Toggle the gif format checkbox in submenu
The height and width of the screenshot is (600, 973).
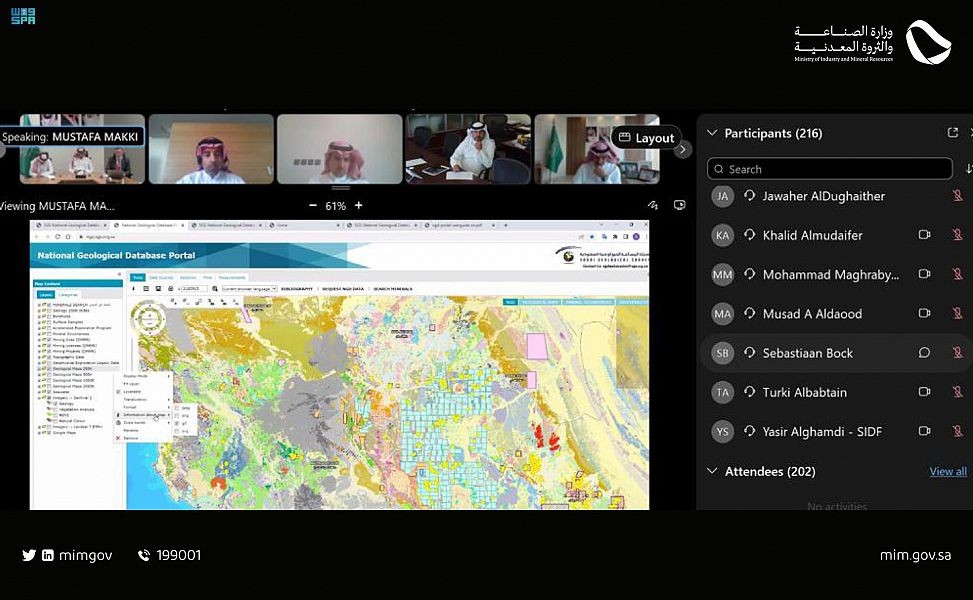(177, 423)
